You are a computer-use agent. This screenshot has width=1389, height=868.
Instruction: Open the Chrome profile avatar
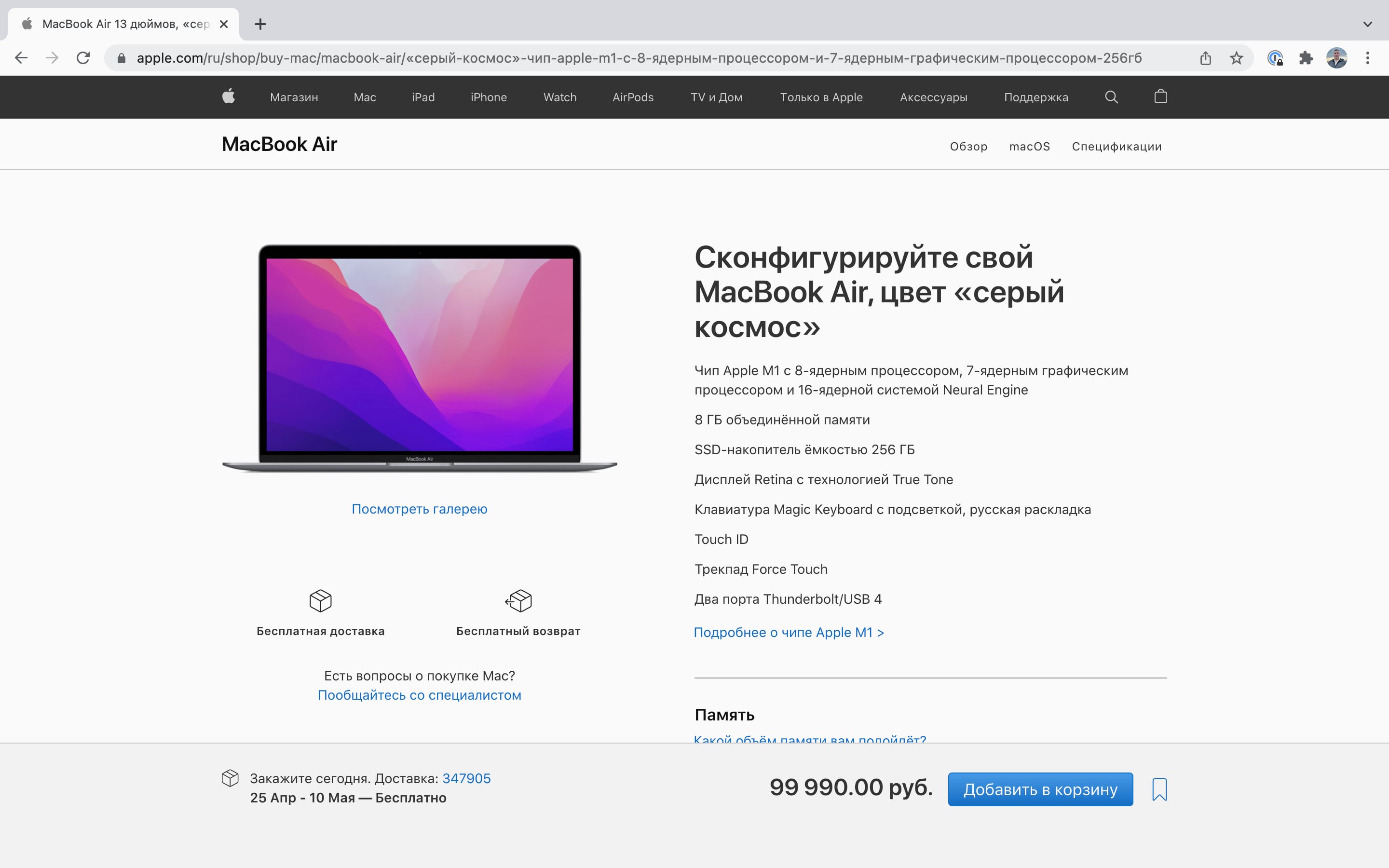click(1337, 58)
